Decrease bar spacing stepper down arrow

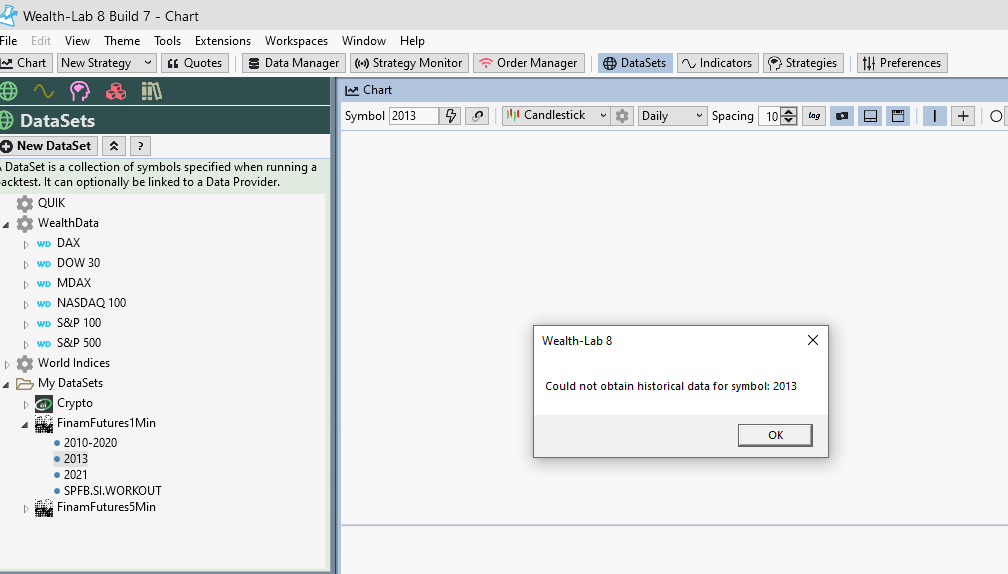point(789,120)
